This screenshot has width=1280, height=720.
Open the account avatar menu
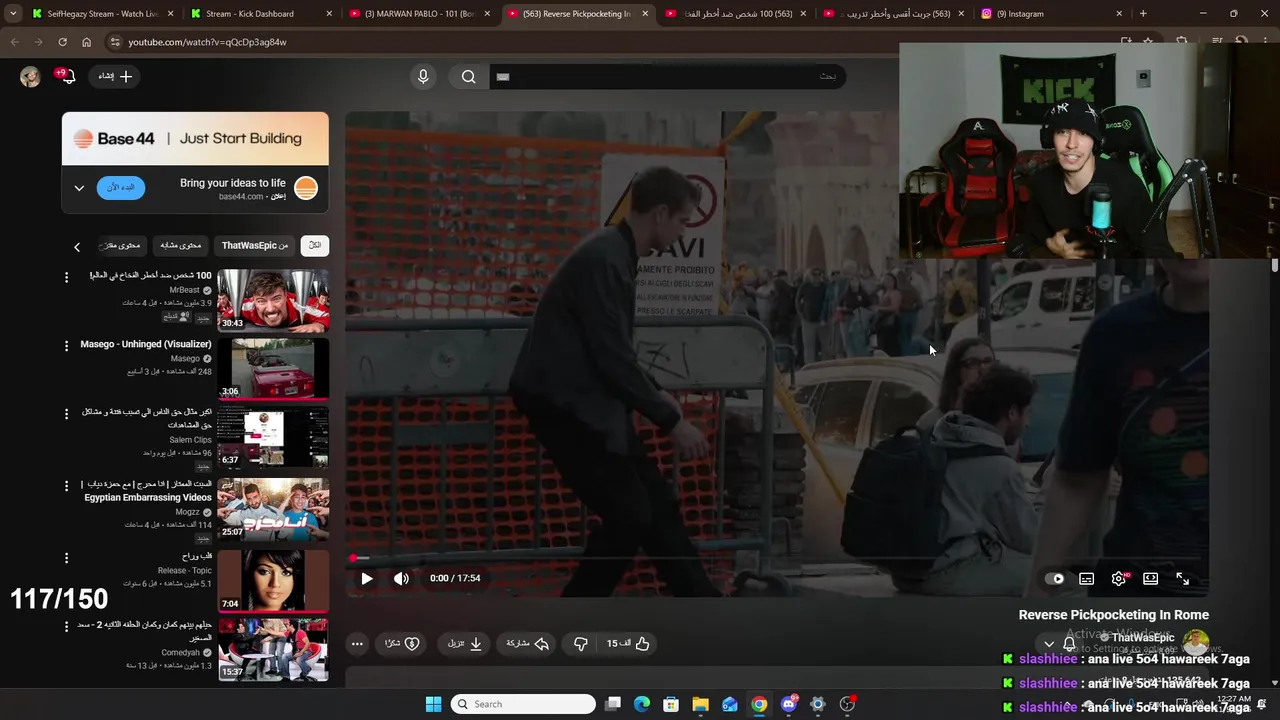[30, 77]
